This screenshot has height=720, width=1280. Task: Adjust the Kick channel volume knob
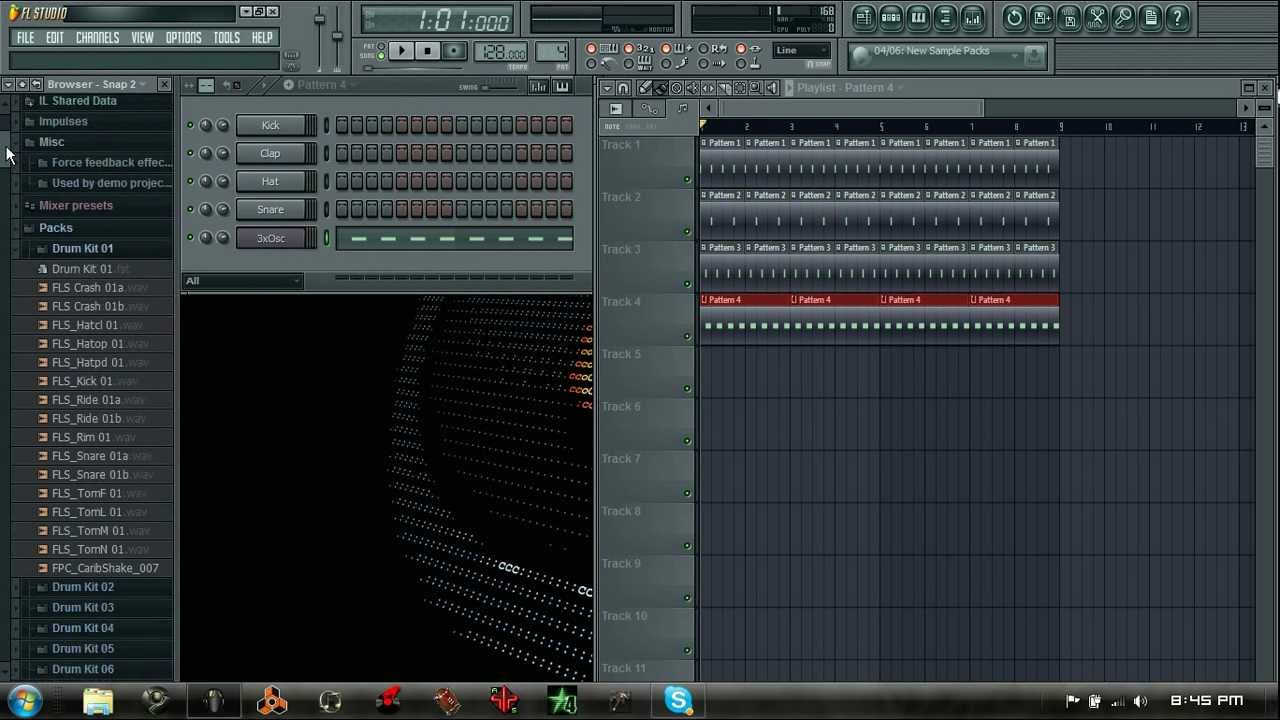click(x=221, y=126)
